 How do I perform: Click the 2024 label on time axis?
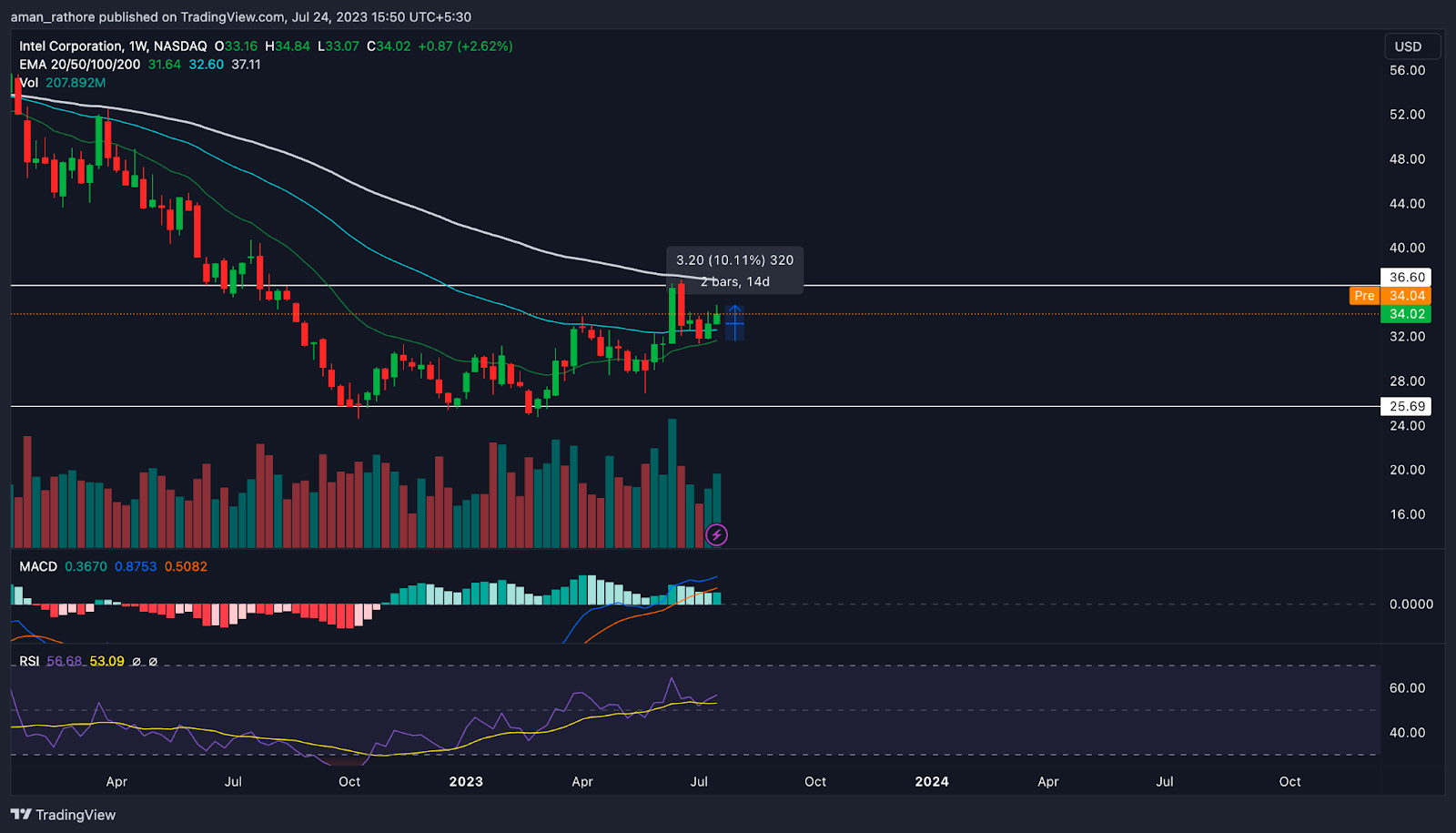tap(932, 781)
